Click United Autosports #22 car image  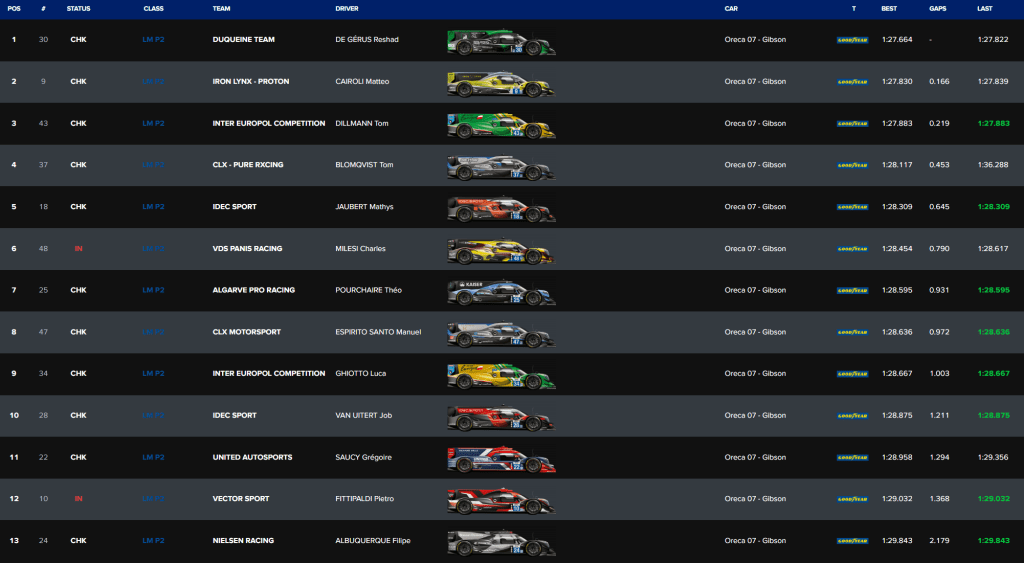point(501,460)
